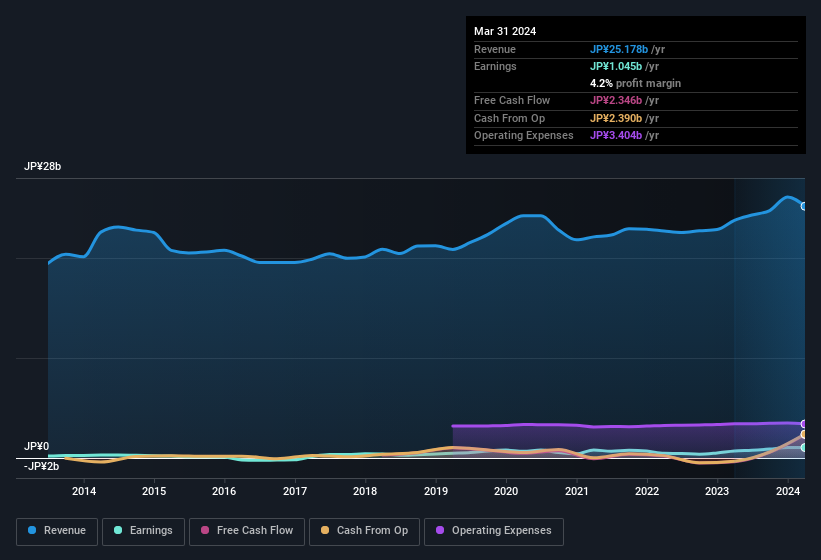Click the 4.2% profit margin text
821x560 pixels.
coord(635,83)
